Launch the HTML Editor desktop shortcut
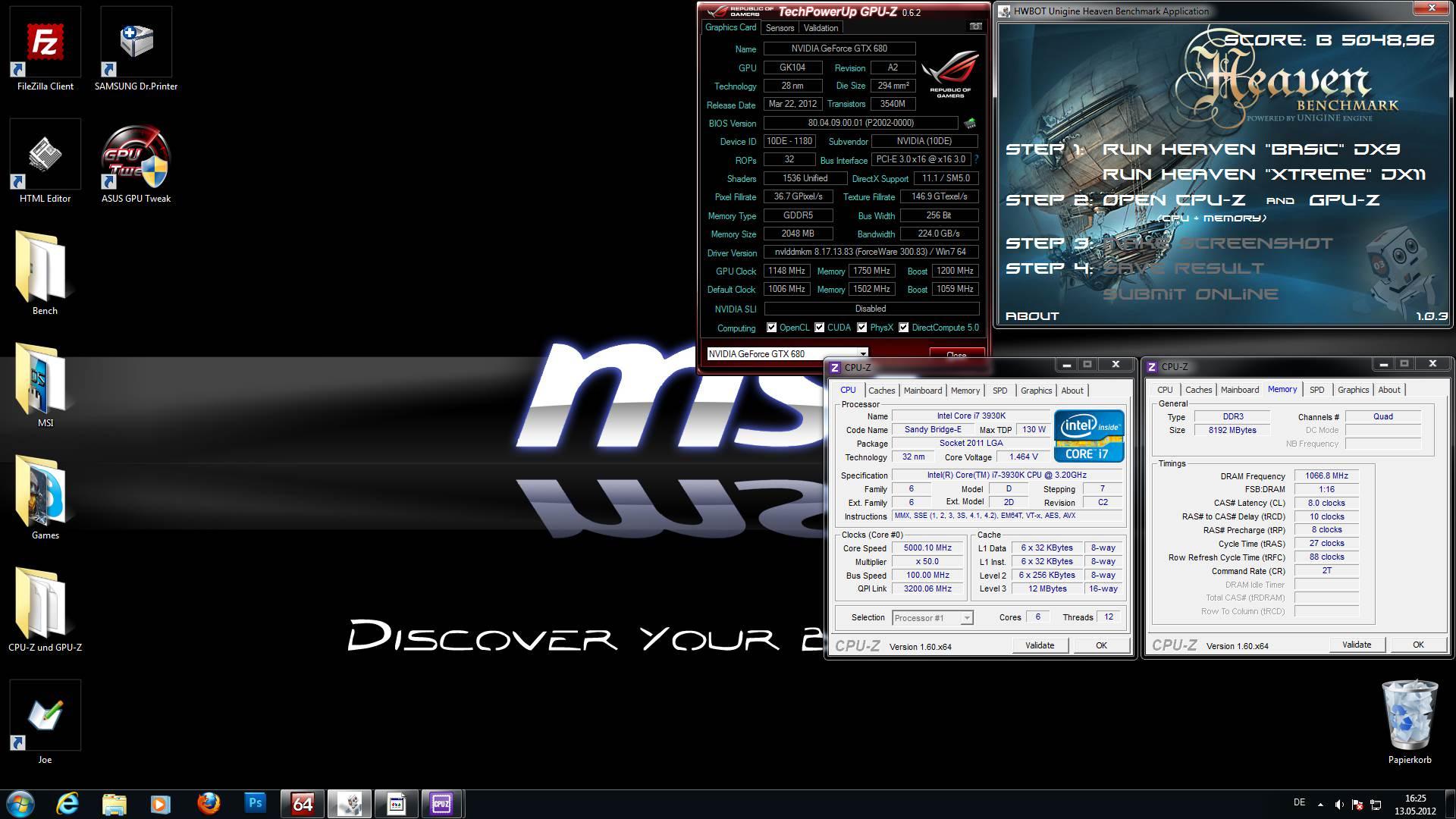The height and width of the screenshot is (819, 1456). pyautogui.click(x=45, y=162)
